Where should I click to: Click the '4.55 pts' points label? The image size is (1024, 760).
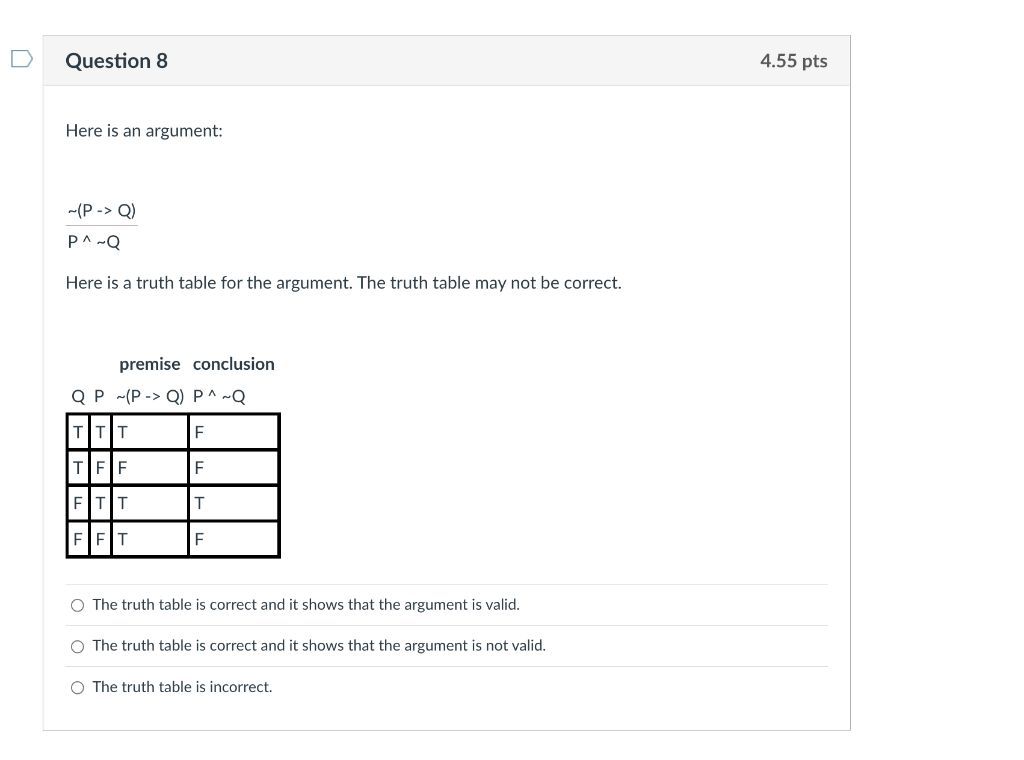coord(793,60)
